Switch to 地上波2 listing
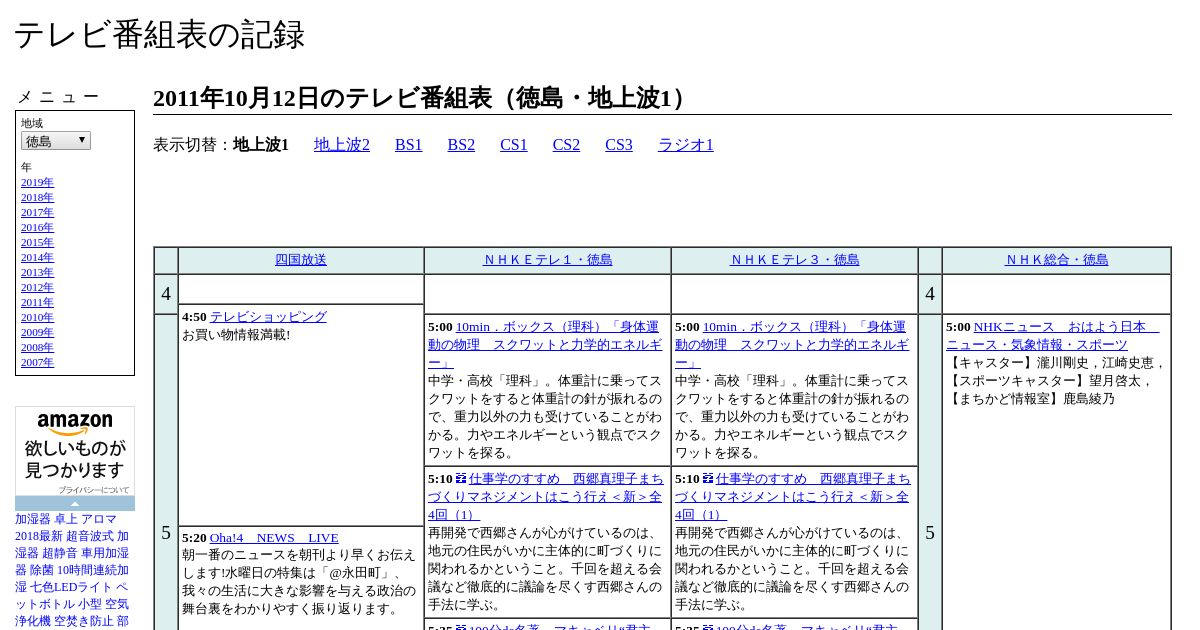This screenshot has height=630, width=1200. 342,145
